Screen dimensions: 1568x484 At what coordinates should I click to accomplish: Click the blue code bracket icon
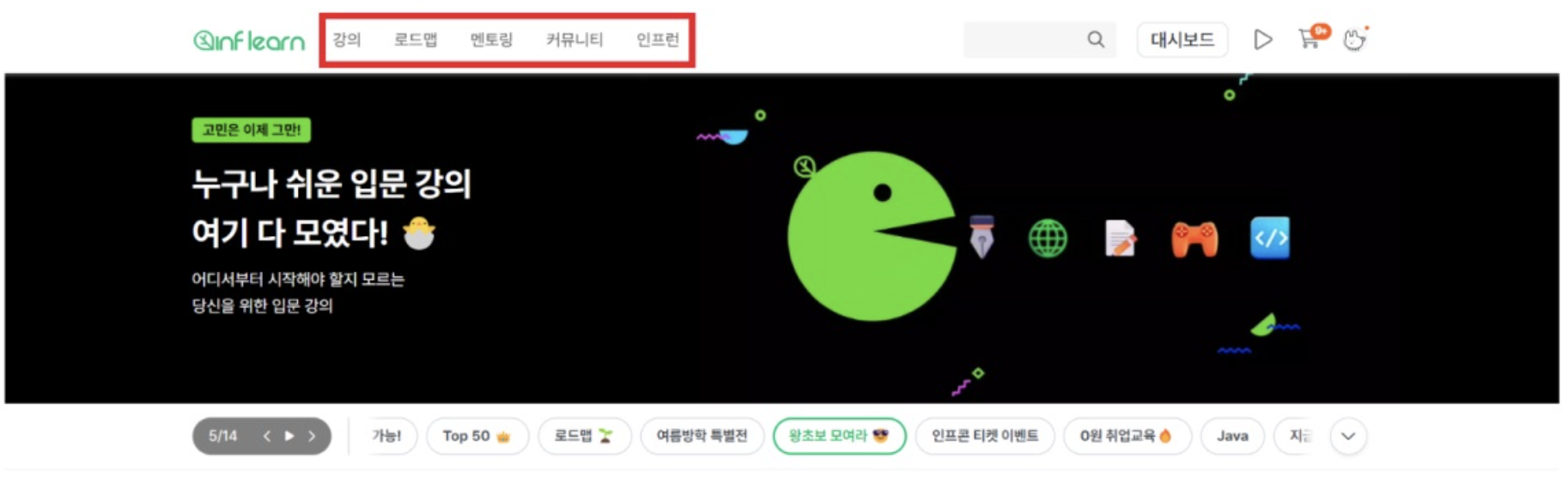tap(1270, 238)
